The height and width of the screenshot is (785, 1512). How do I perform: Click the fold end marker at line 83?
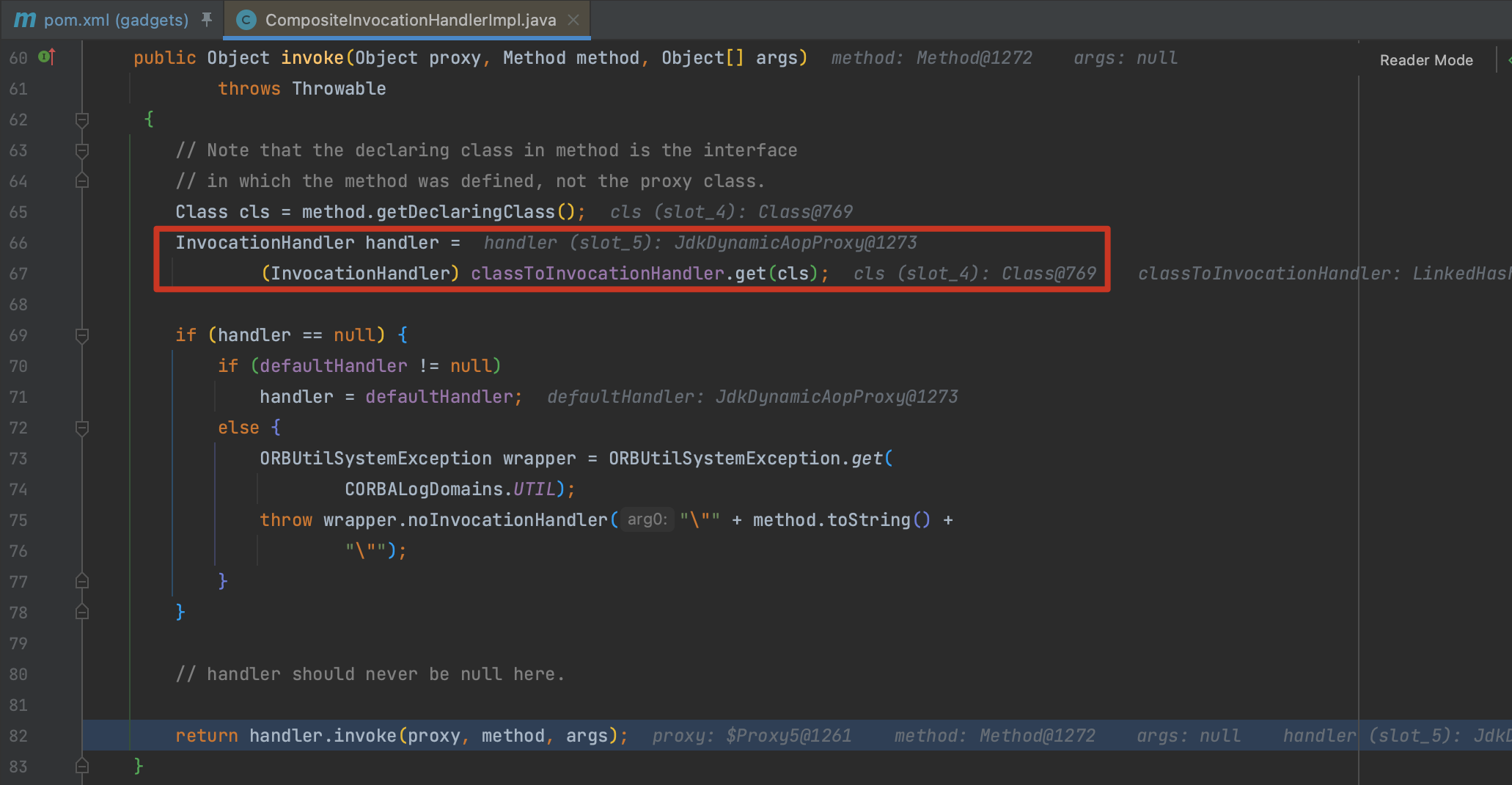pos(82,767)
